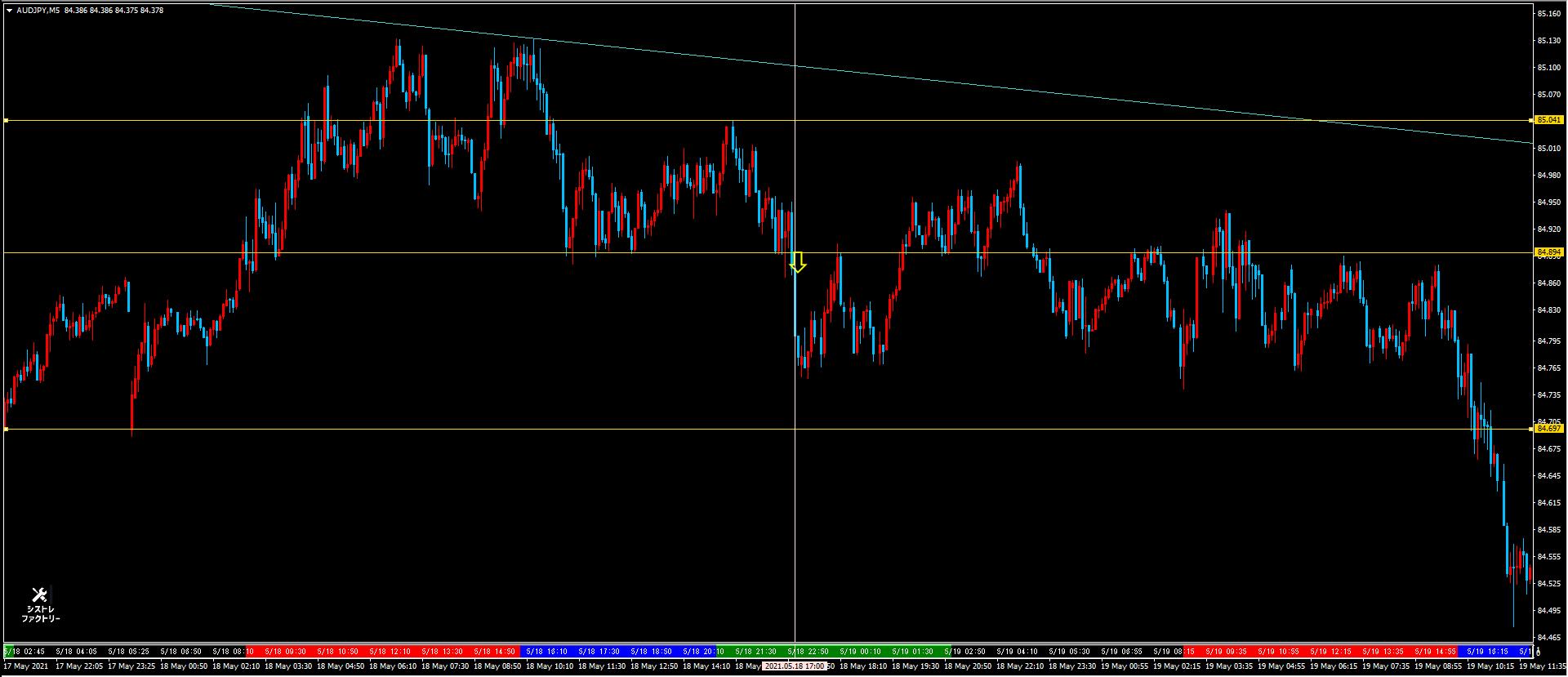The image size is (1568, 677).
Task: Select the 85.041 horizontal line price label
Action: [x=1548, y=120]
